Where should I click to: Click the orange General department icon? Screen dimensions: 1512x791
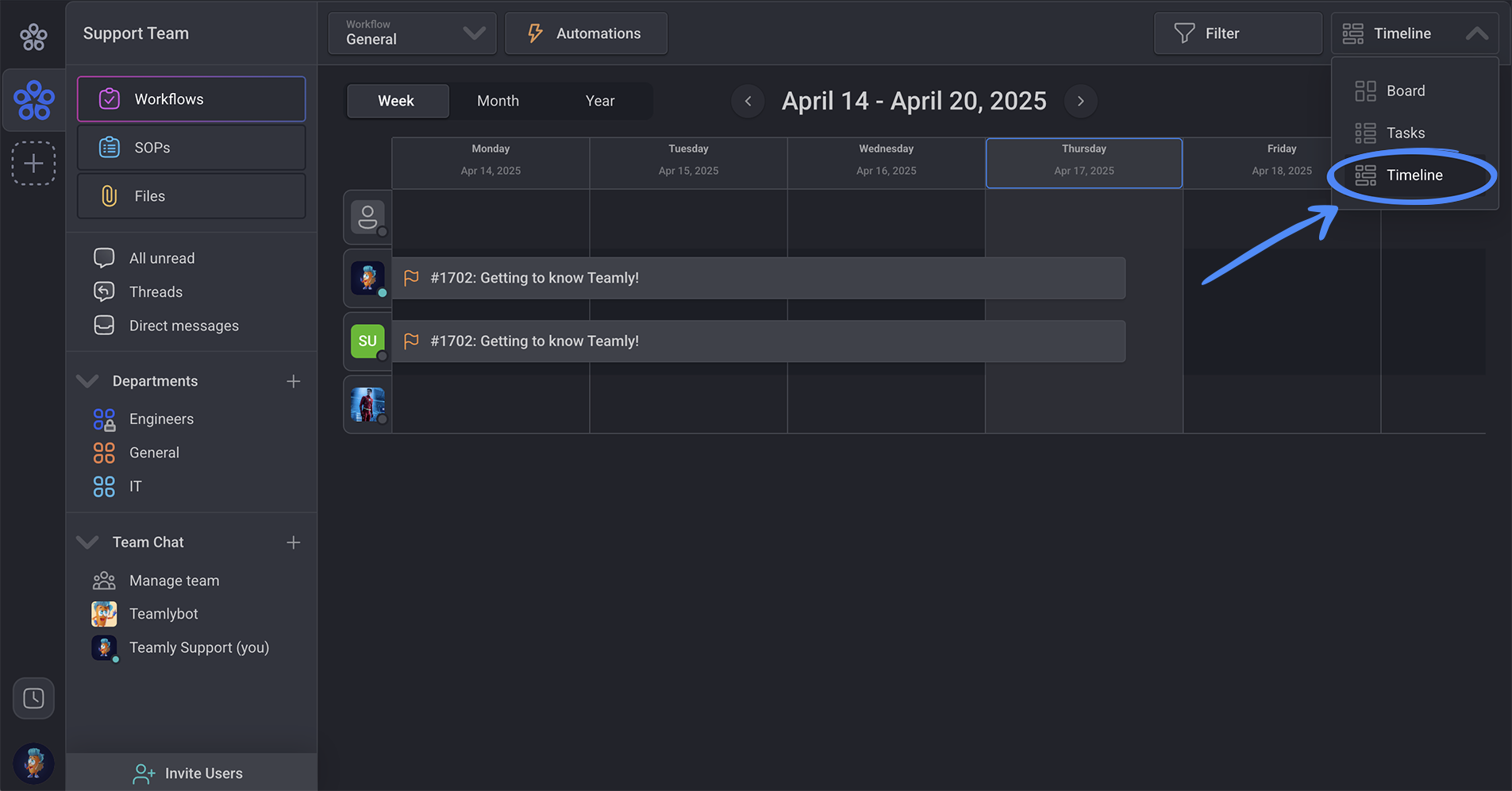tap(104, 453)
